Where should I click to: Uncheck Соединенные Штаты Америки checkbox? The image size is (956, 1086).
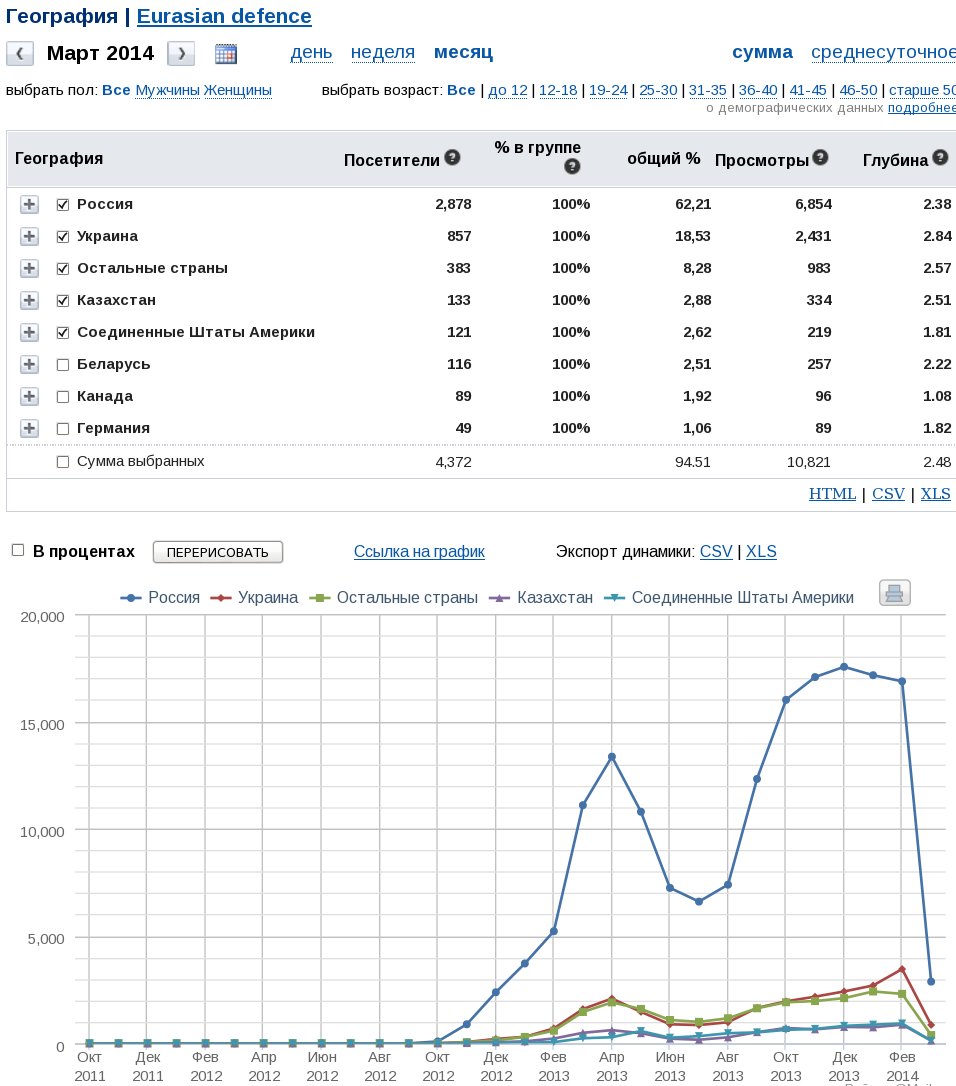point(63,333)
